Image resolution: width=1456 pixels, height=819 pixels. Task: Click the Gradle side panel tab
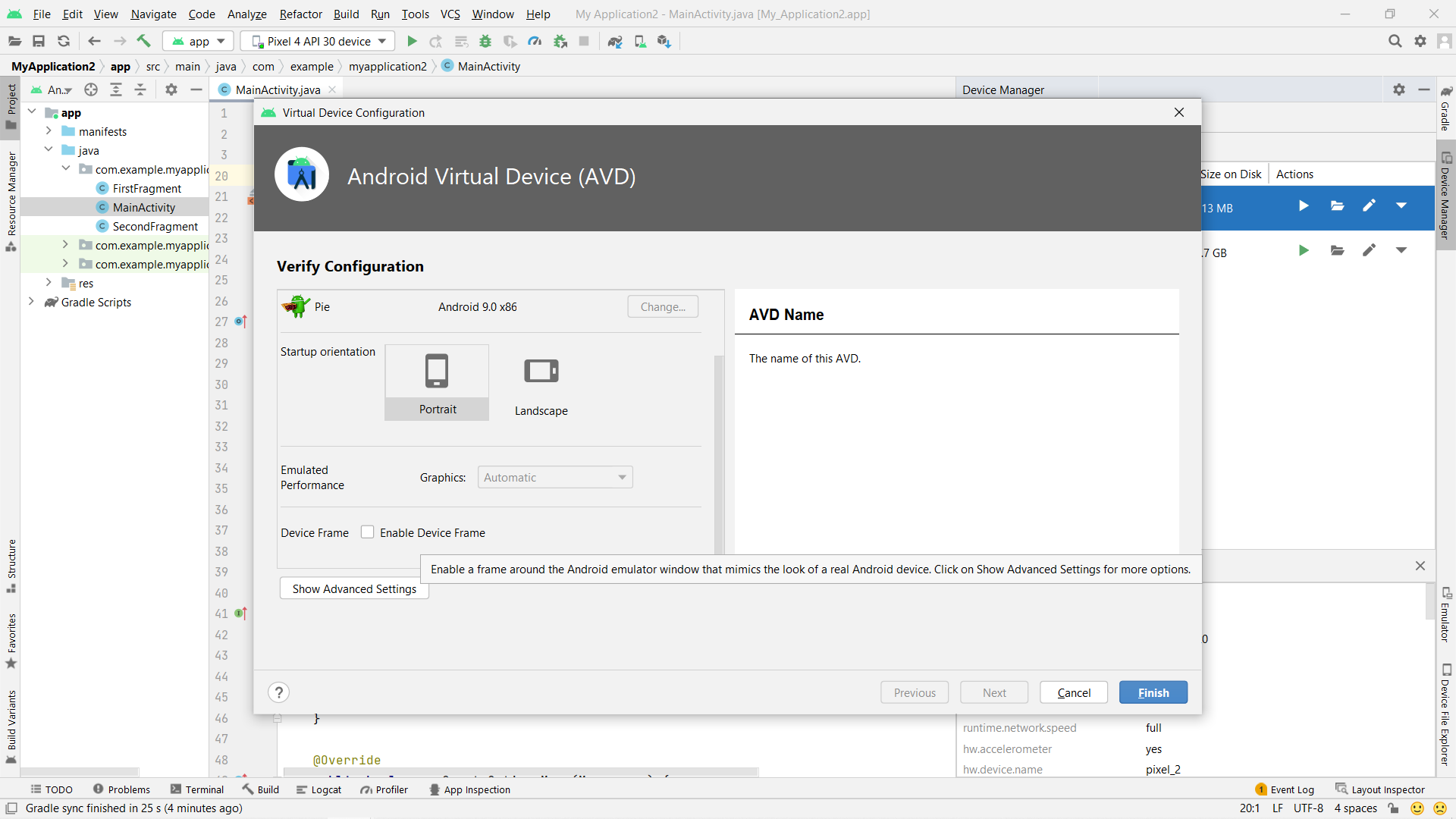point(1445,108)
